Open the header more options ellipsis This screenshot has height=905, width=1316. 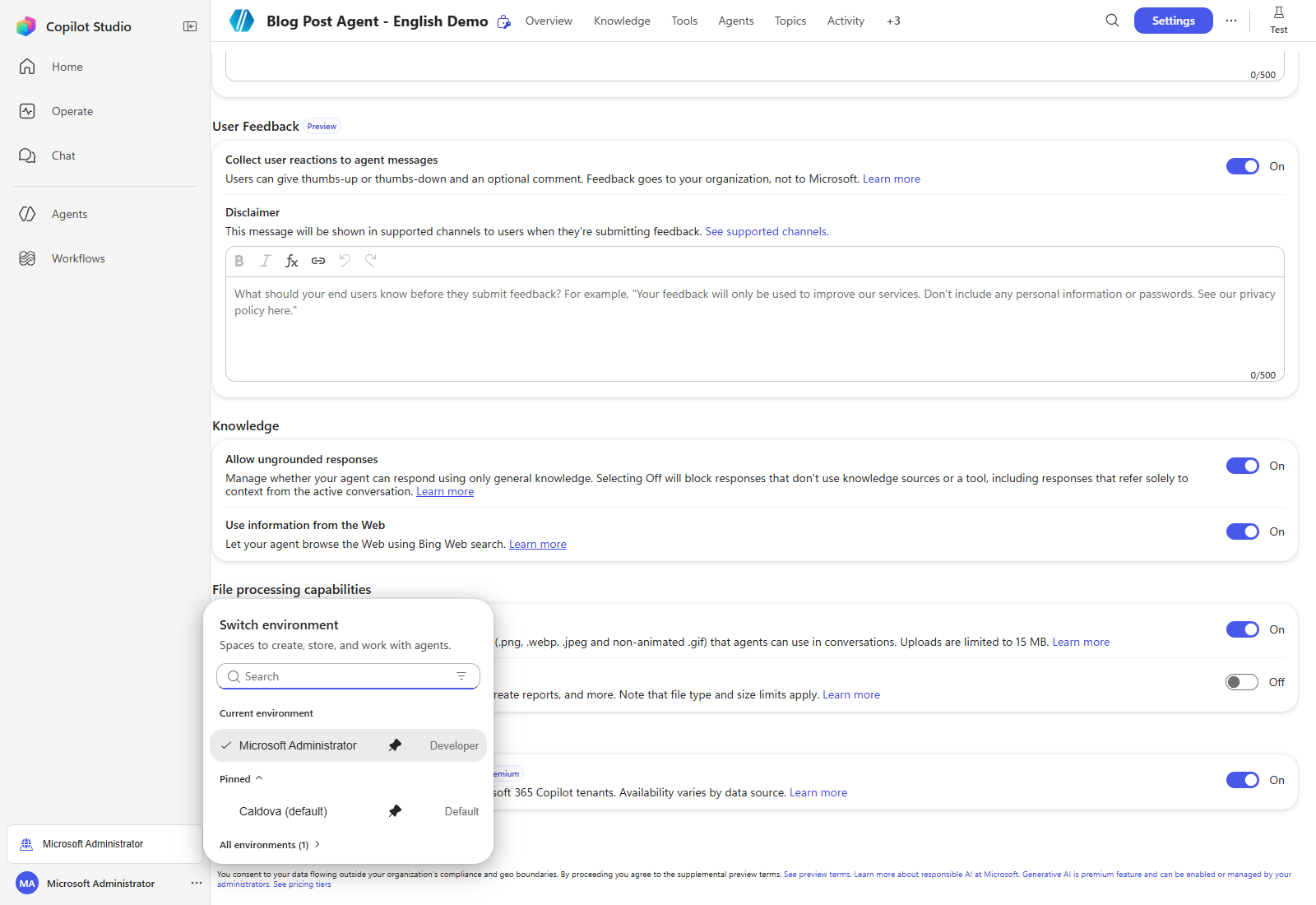(1231, 21)
